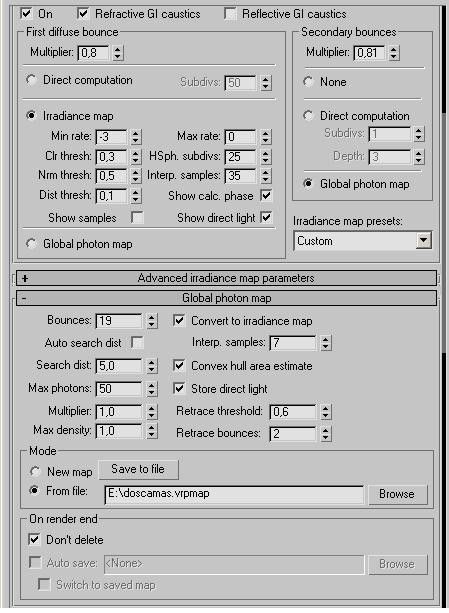Image resolution: width=449 pixels, height=613 pixels.
Task: Adjust the Max density spinner
Action: pyautogui.click(x=152, y=431)
